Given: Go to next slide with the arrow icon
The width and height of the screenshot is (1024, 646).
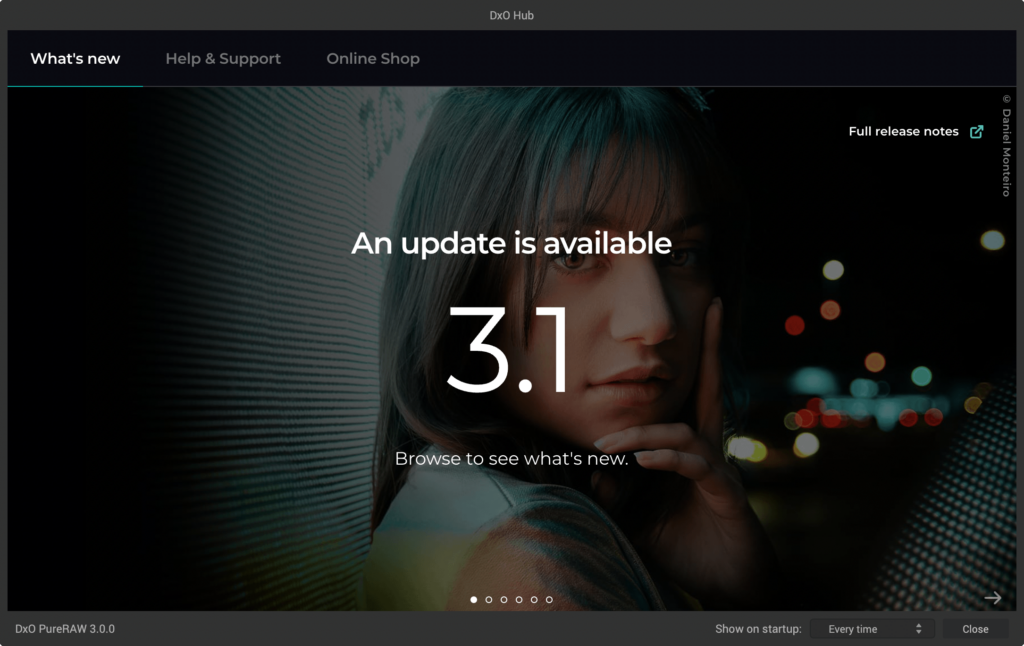Looking at the screenshot, I should point(993,598).
